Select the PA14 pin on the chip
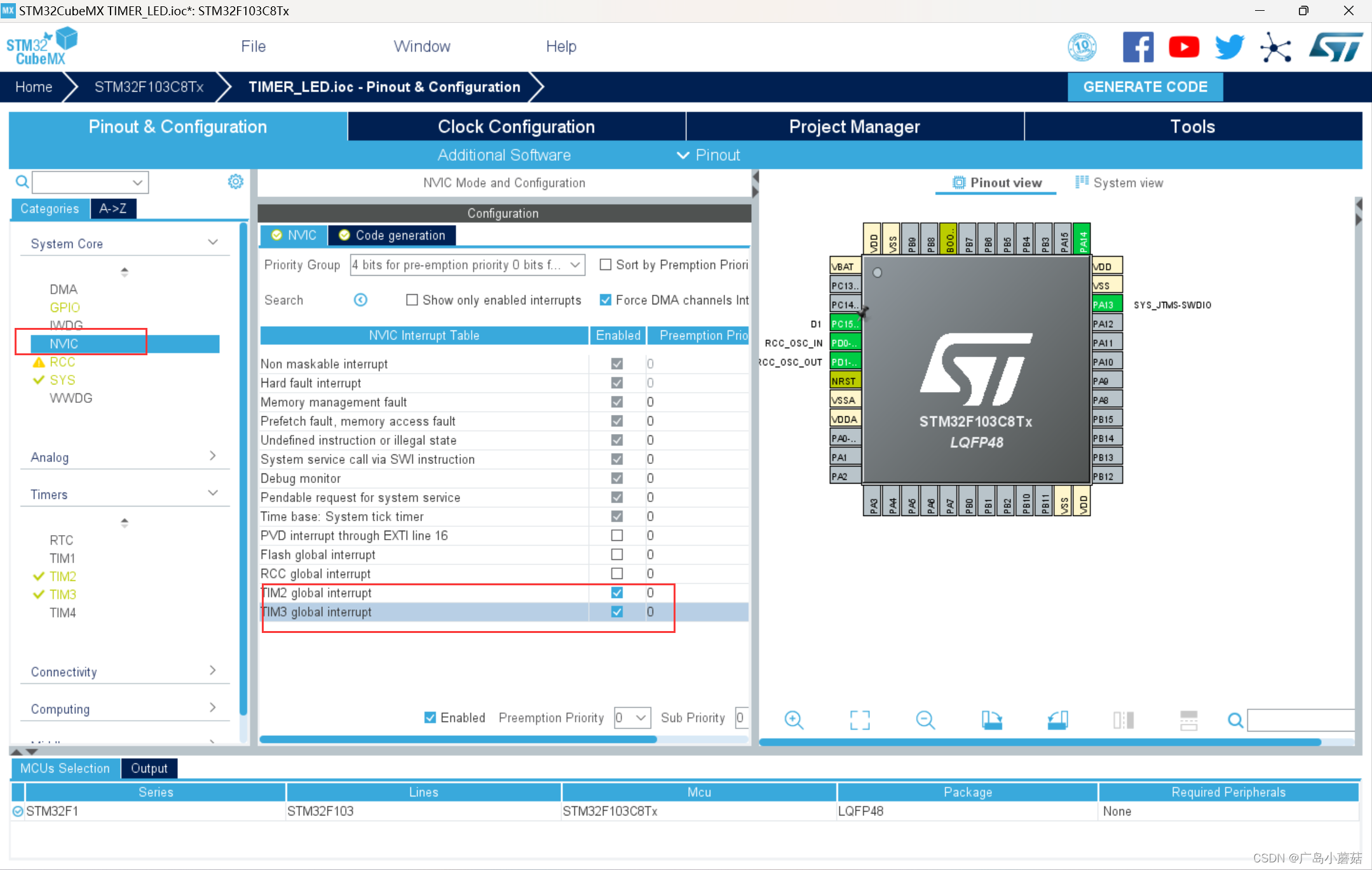Screen dimensions: 1372x870 pyautogui.click(x=1082, y=239)
